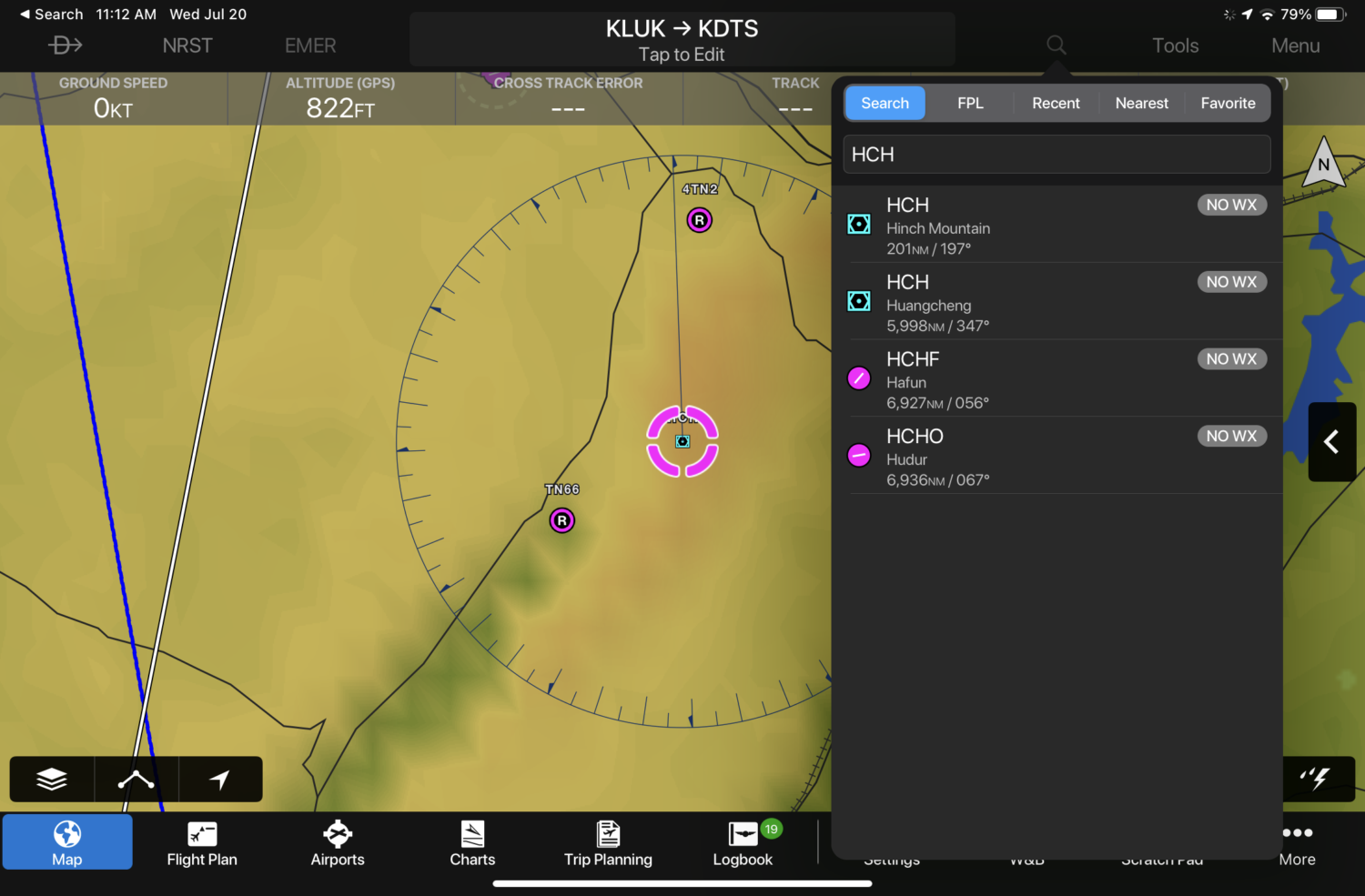Image resolution: width=1365 pixels, height=896 pixels.
Task: Switch to the FPL tab
Action: point(970,103)
